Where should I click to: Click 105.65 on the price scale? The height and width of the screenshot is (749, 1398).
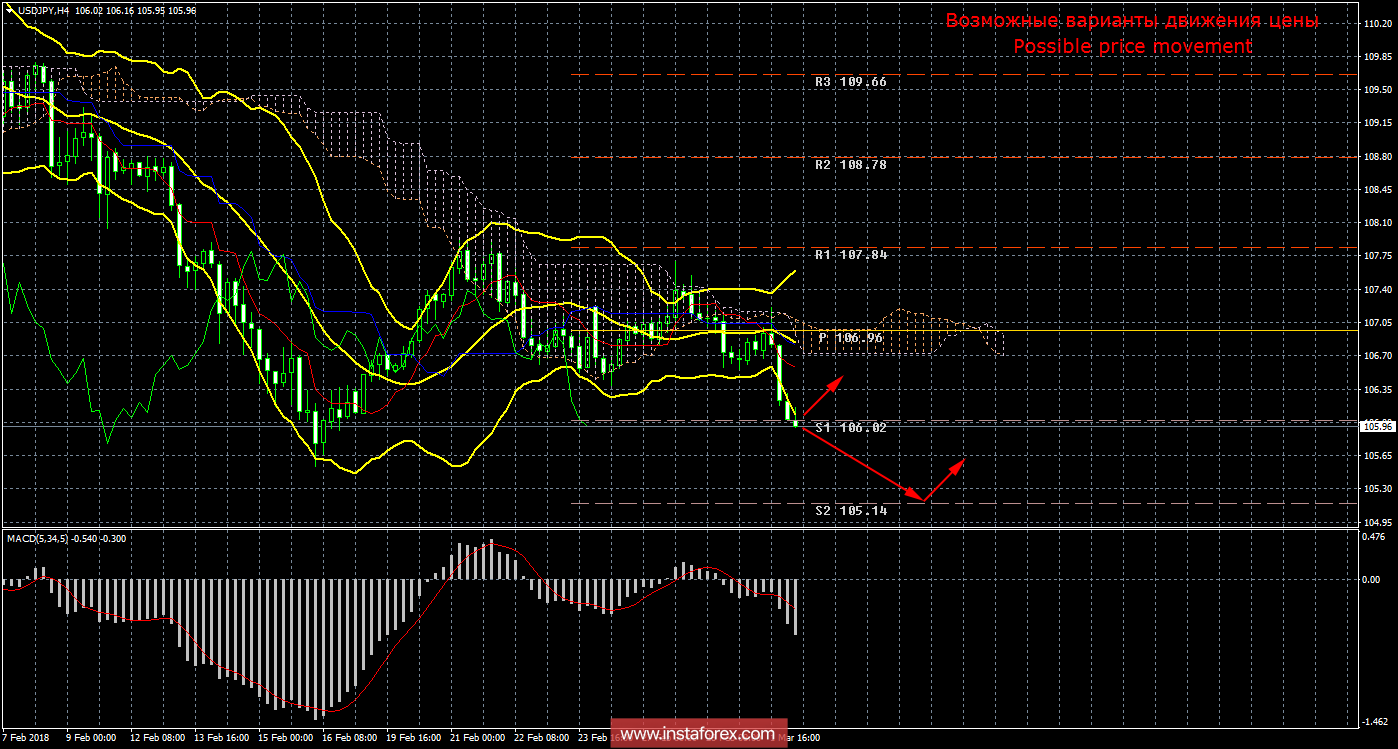coord(1377,456)
